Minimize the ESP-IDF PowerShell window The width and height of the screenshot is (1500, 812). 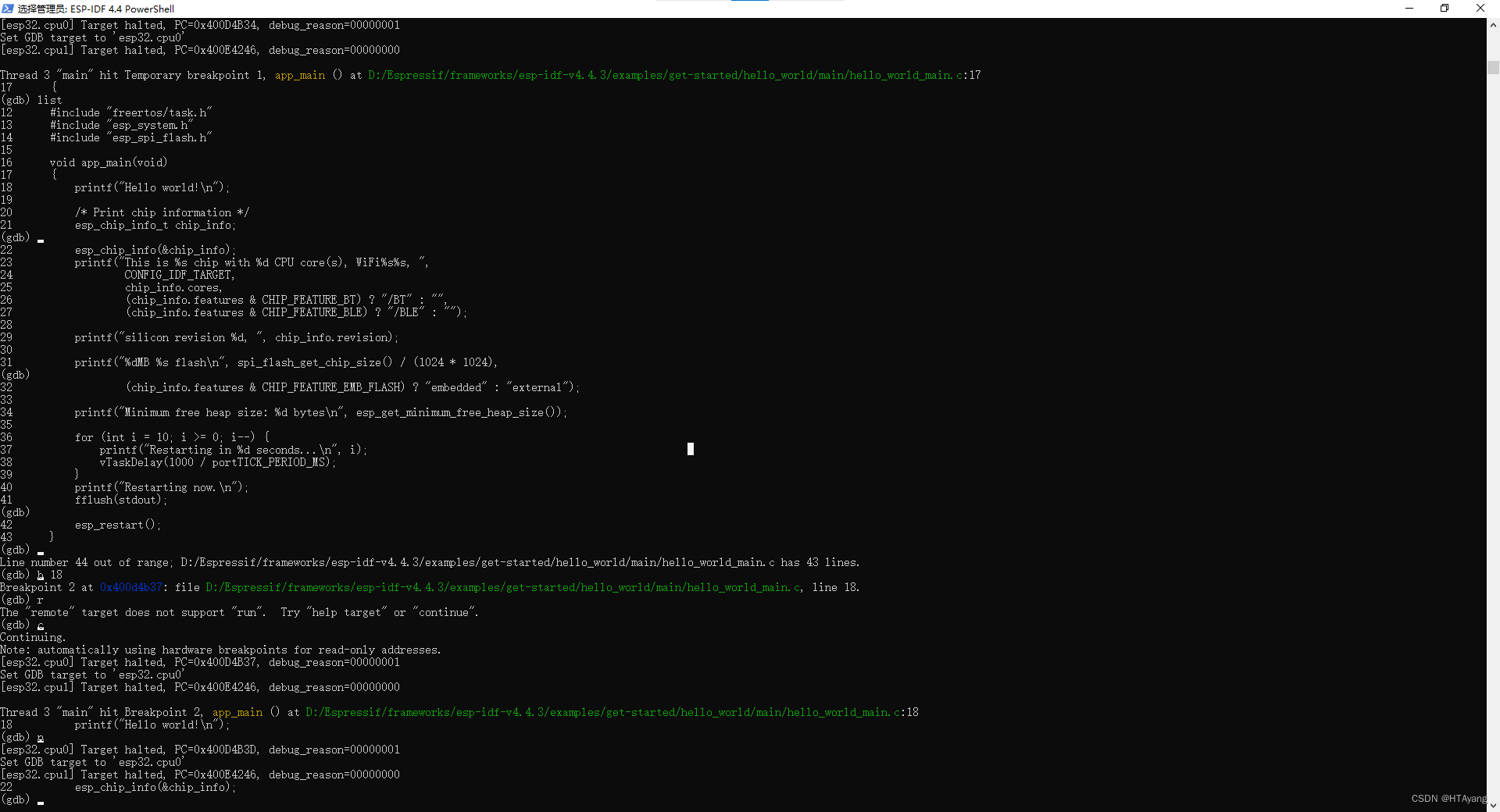[x=1409, y=9]
